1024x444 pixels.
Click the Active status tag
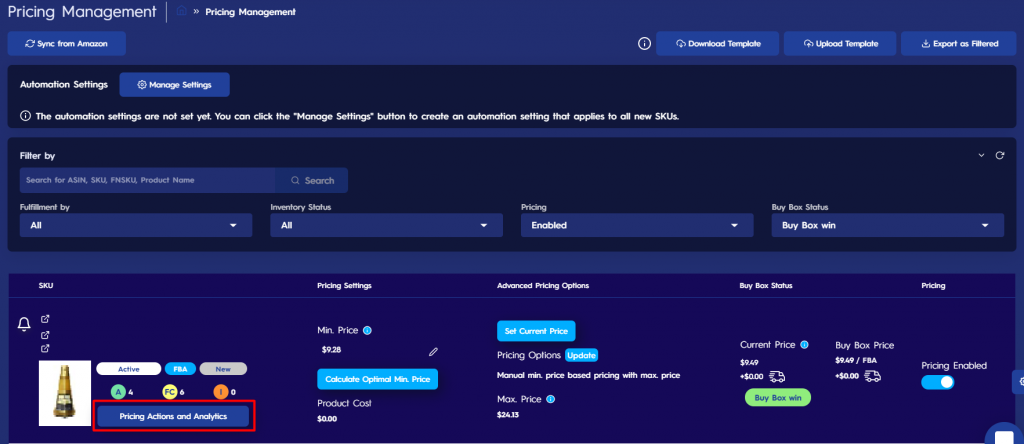[x=129, y=369]
